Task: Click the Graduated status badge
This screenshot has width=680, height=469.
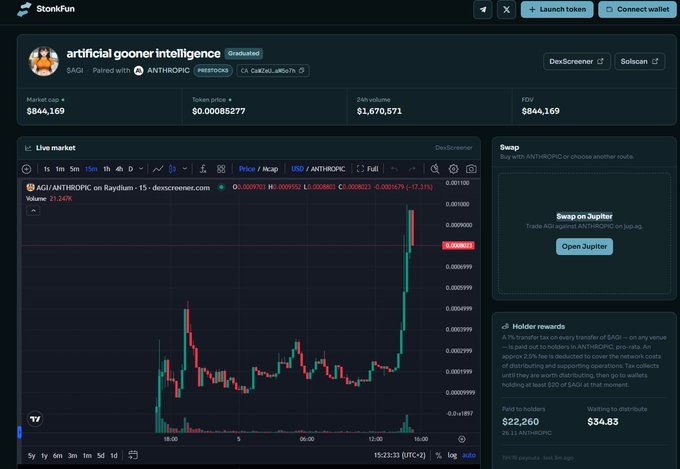Action: tap(243, 53)
